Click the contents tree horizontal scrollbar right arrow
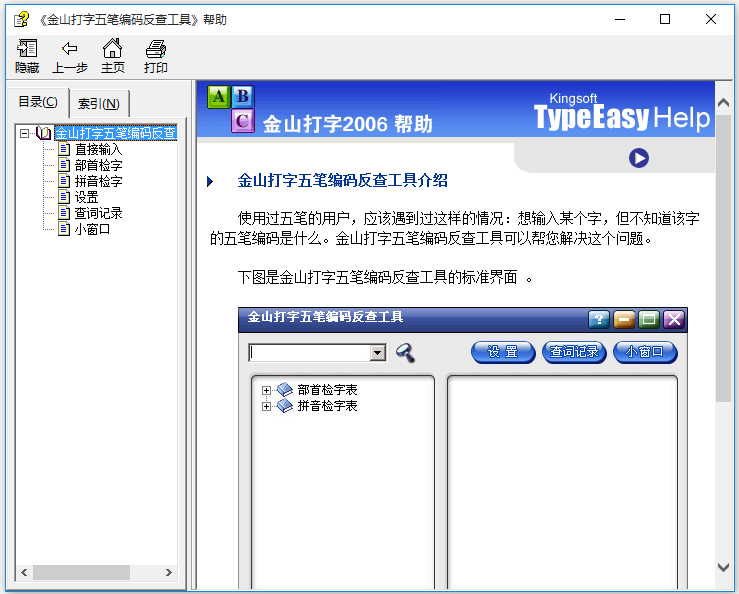The image size is (739, 594). coord(170,573)
